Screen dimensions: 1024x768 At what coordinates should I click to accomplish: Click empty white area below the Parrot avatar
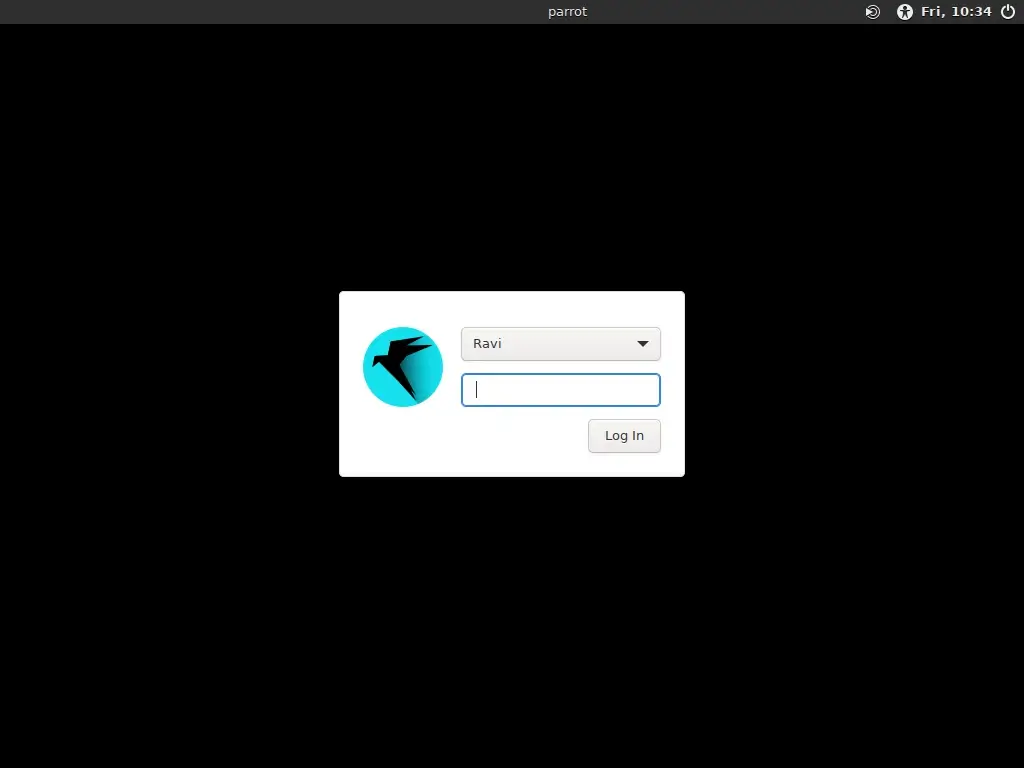pos(402,443)
